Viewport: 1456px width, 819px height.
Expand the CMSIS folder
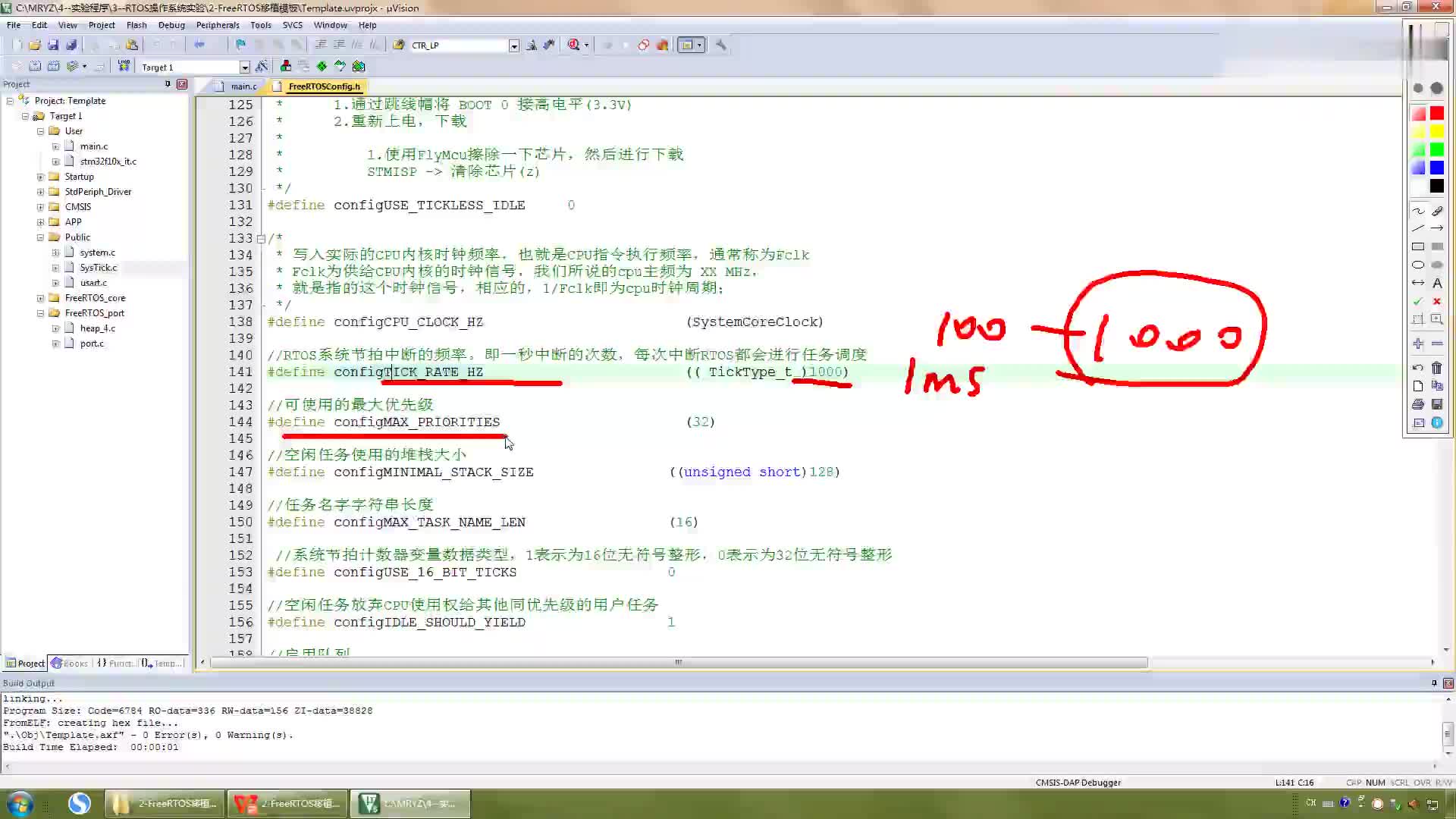[40, 207]
